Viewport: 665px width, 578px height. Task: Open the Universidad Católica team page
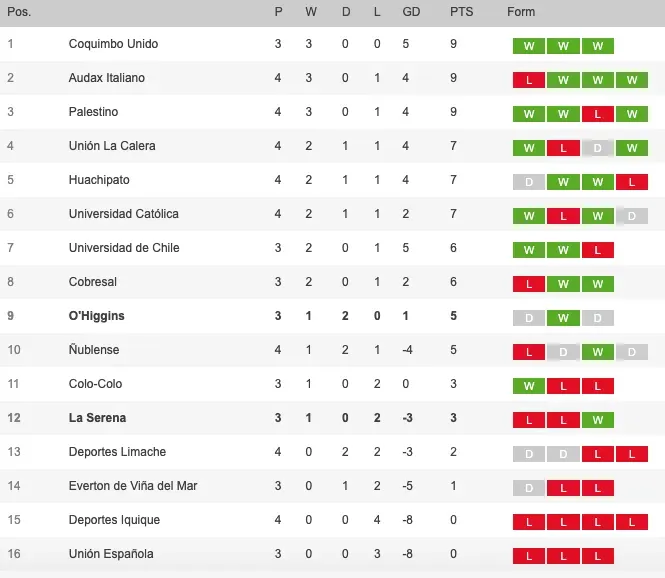coord(124,214)
